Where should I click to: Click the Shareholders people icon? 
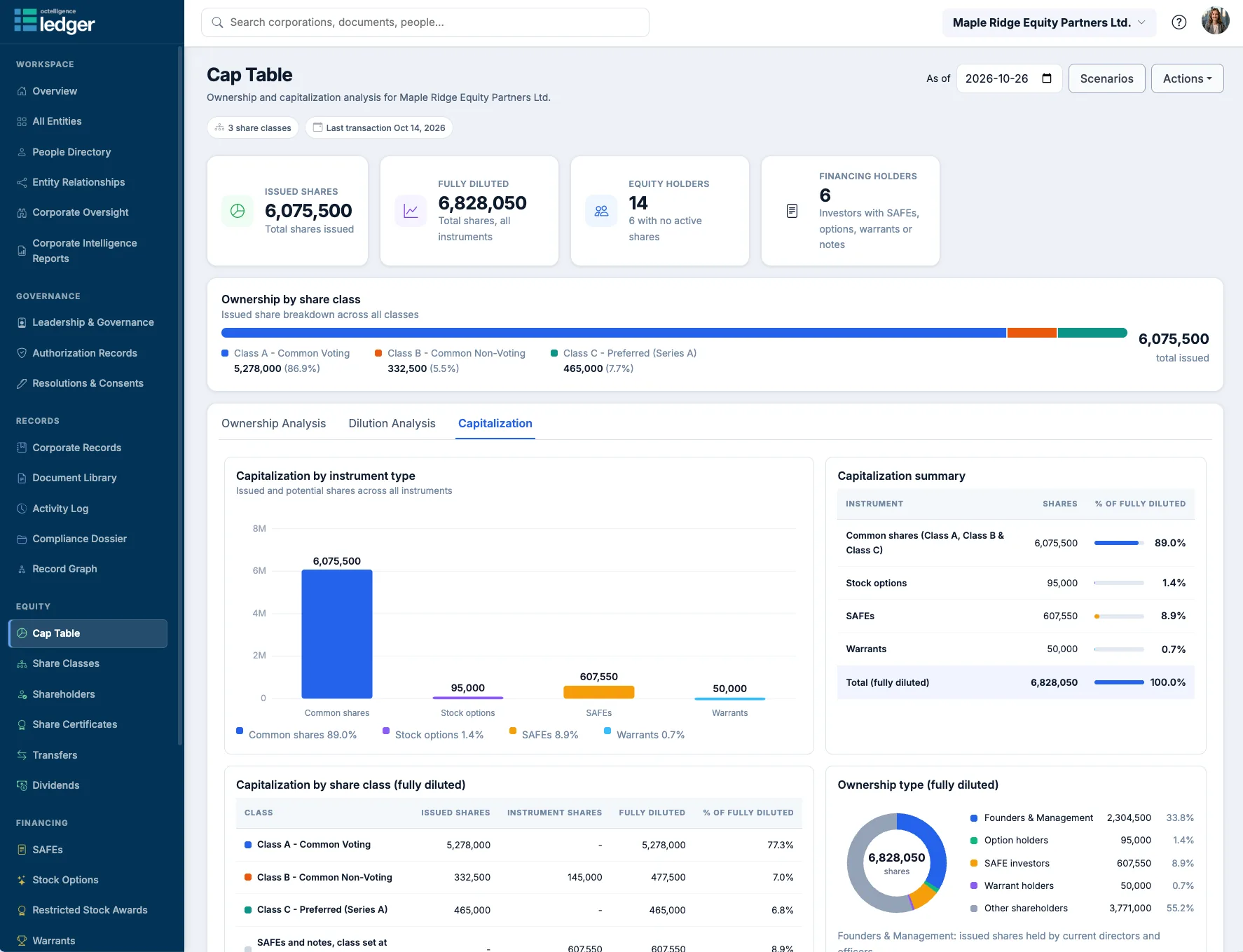tap(22, 694)
